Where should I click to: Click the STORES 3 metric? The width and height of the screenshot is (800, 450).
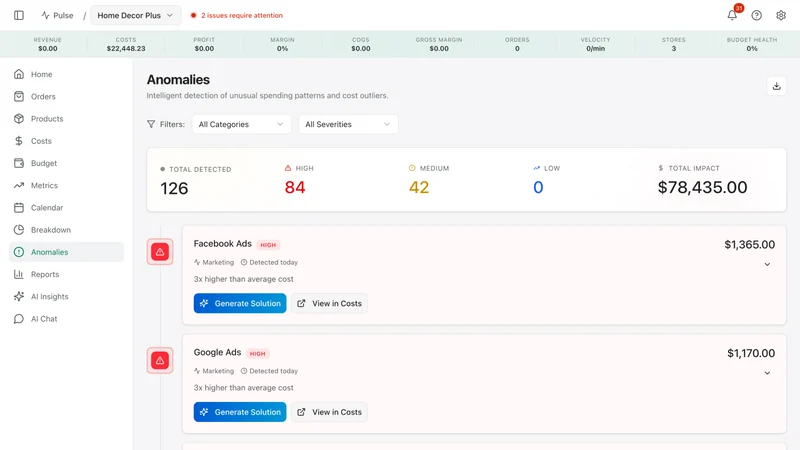click(673, 44)
